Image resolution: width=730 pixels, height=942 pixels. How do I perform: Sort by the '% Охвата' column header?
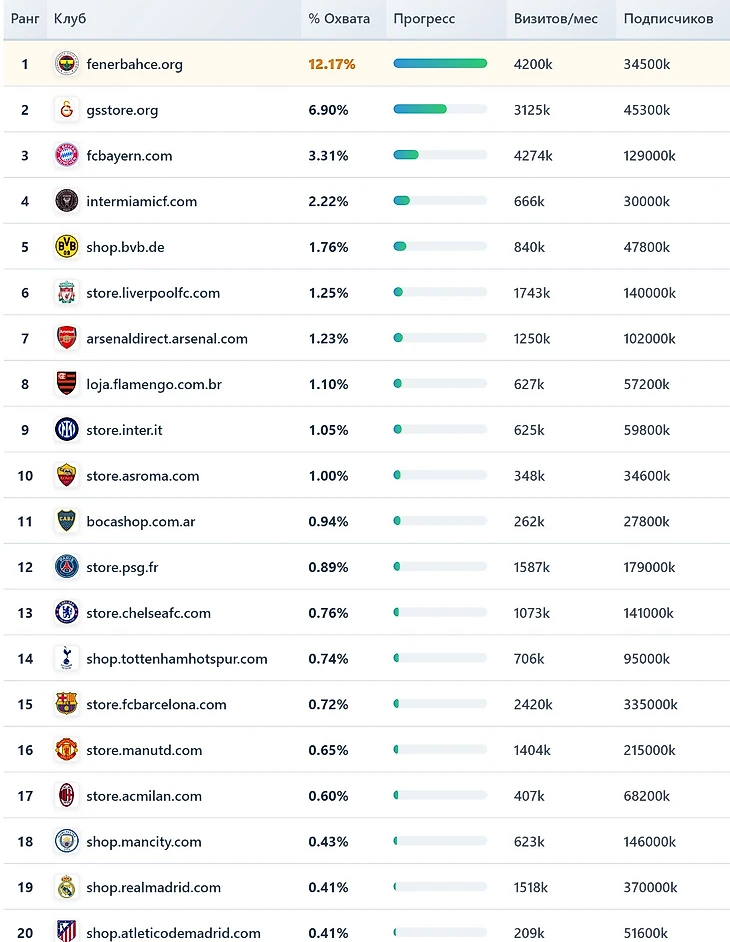[x=339, y=19]
